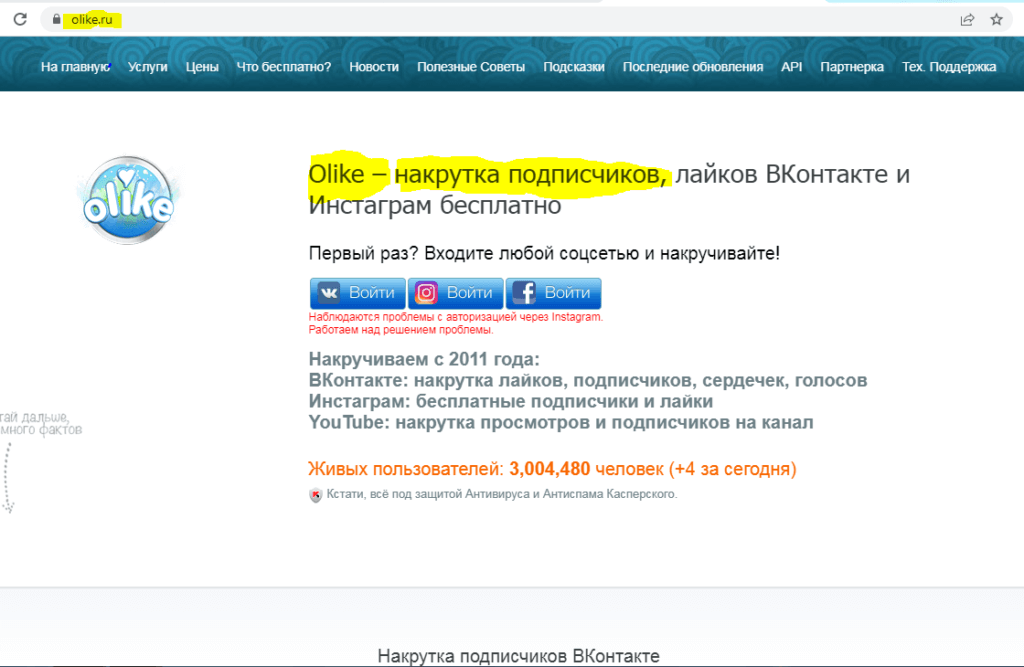Click the address bar showing olike.ru
The height and width of the screenshot is (667, 1024).
[500, 20]
